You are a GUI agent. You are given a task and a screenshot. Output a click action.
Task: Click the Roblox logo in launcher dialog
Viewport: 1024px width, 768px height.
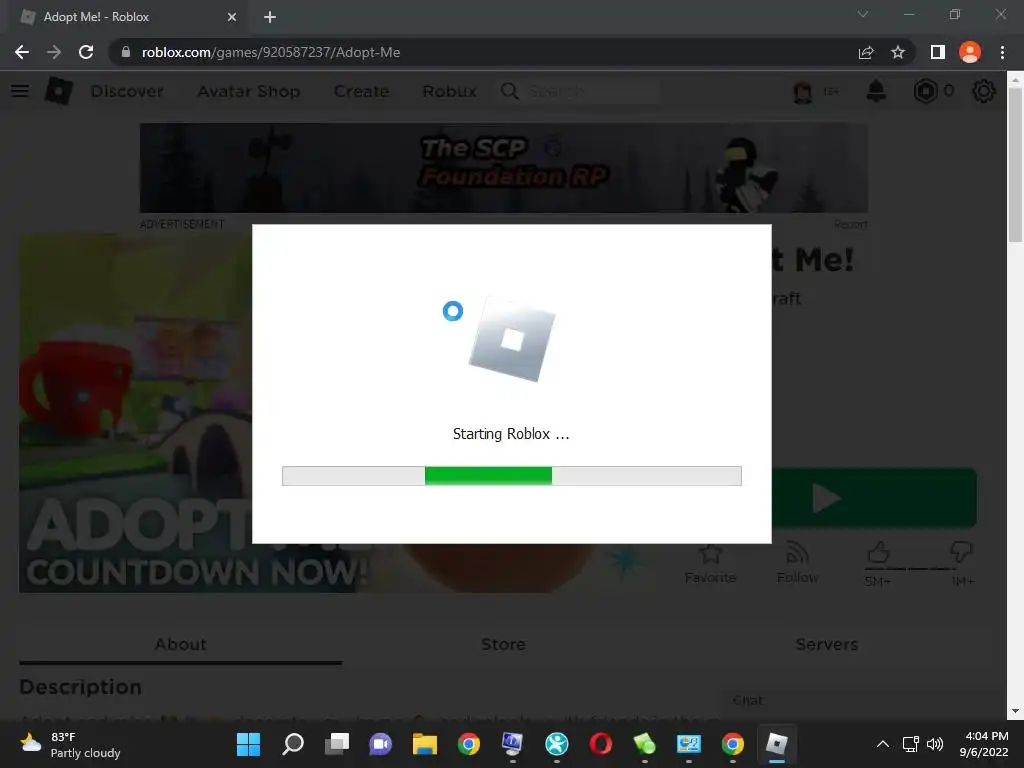[x=511, y=340]
